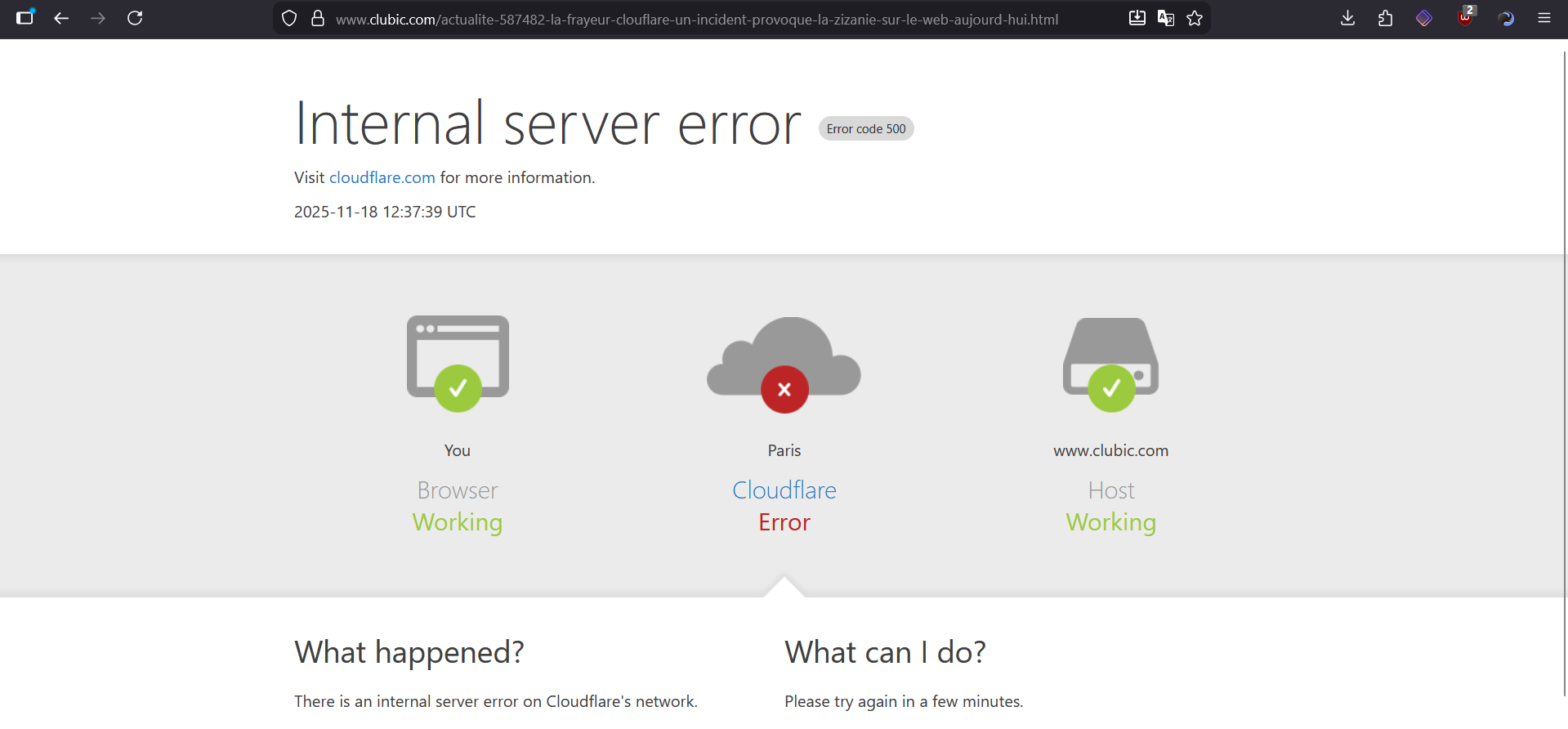
Task: Open the uBlock Origin shield extension
Action: tap(1465, 18)
